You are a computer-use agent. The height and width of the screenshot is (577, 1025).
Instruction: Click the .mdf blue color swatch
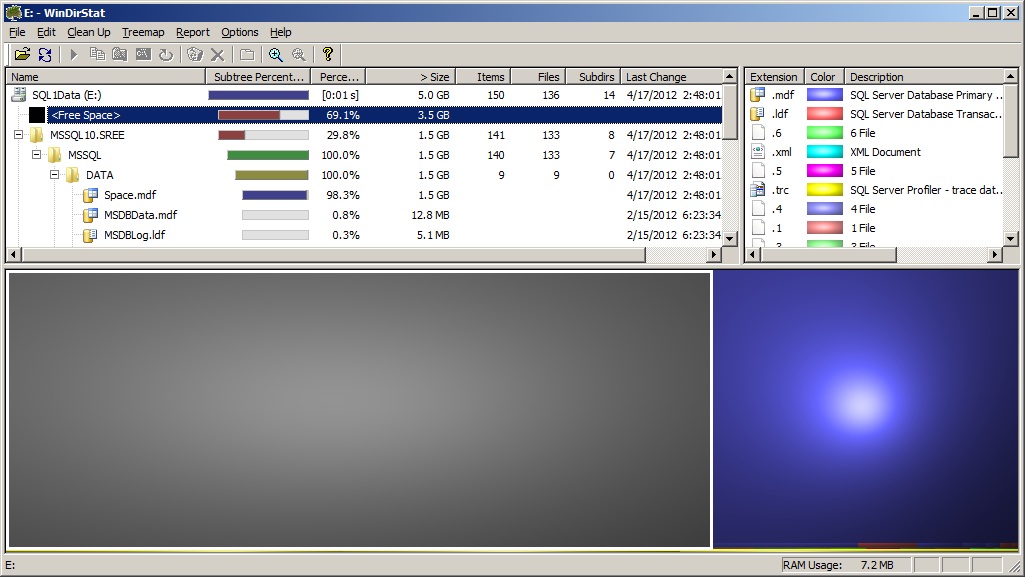pos(825,95)
